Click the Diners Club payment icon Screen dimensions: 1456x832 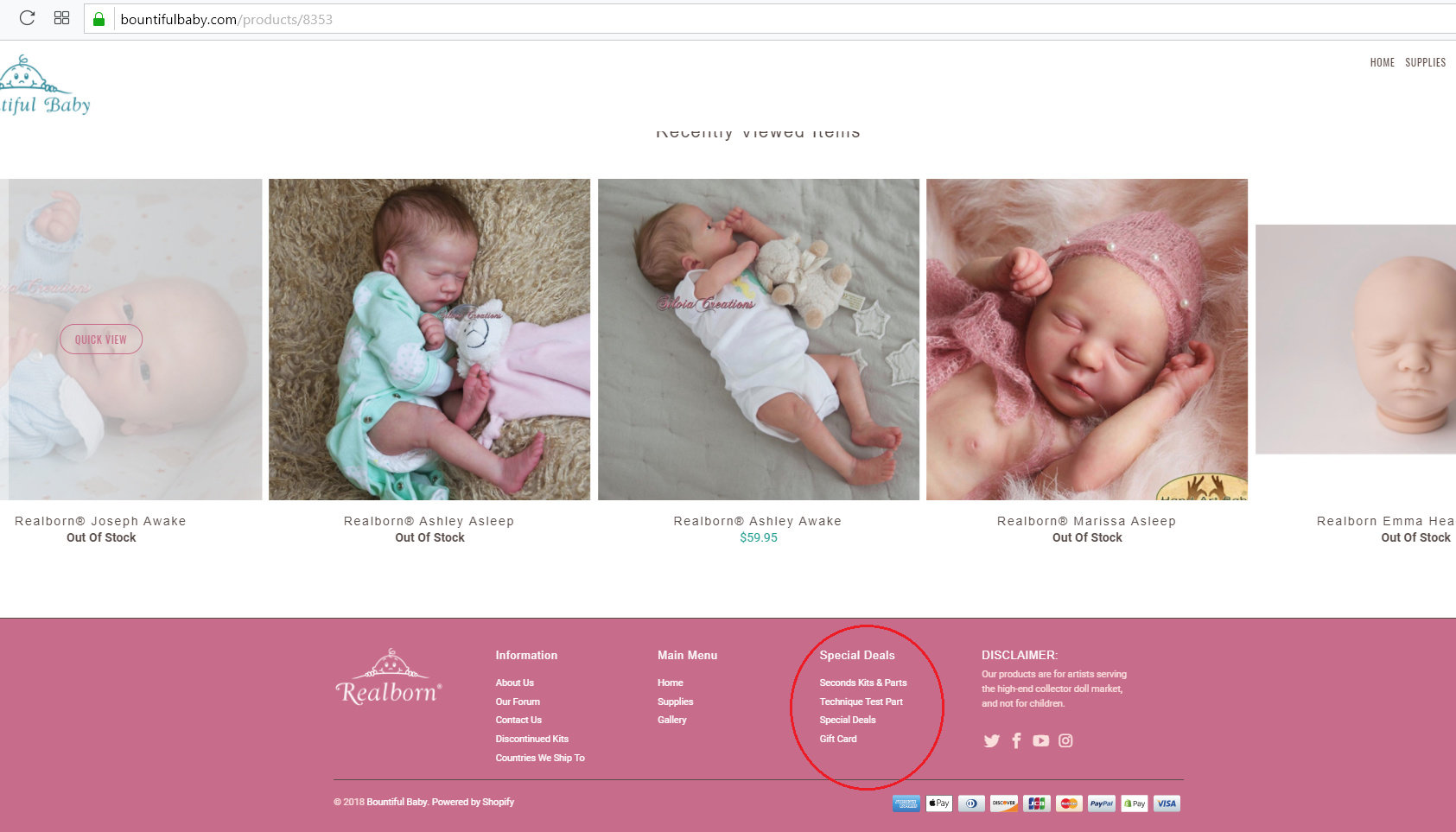[x=971, y=803]
